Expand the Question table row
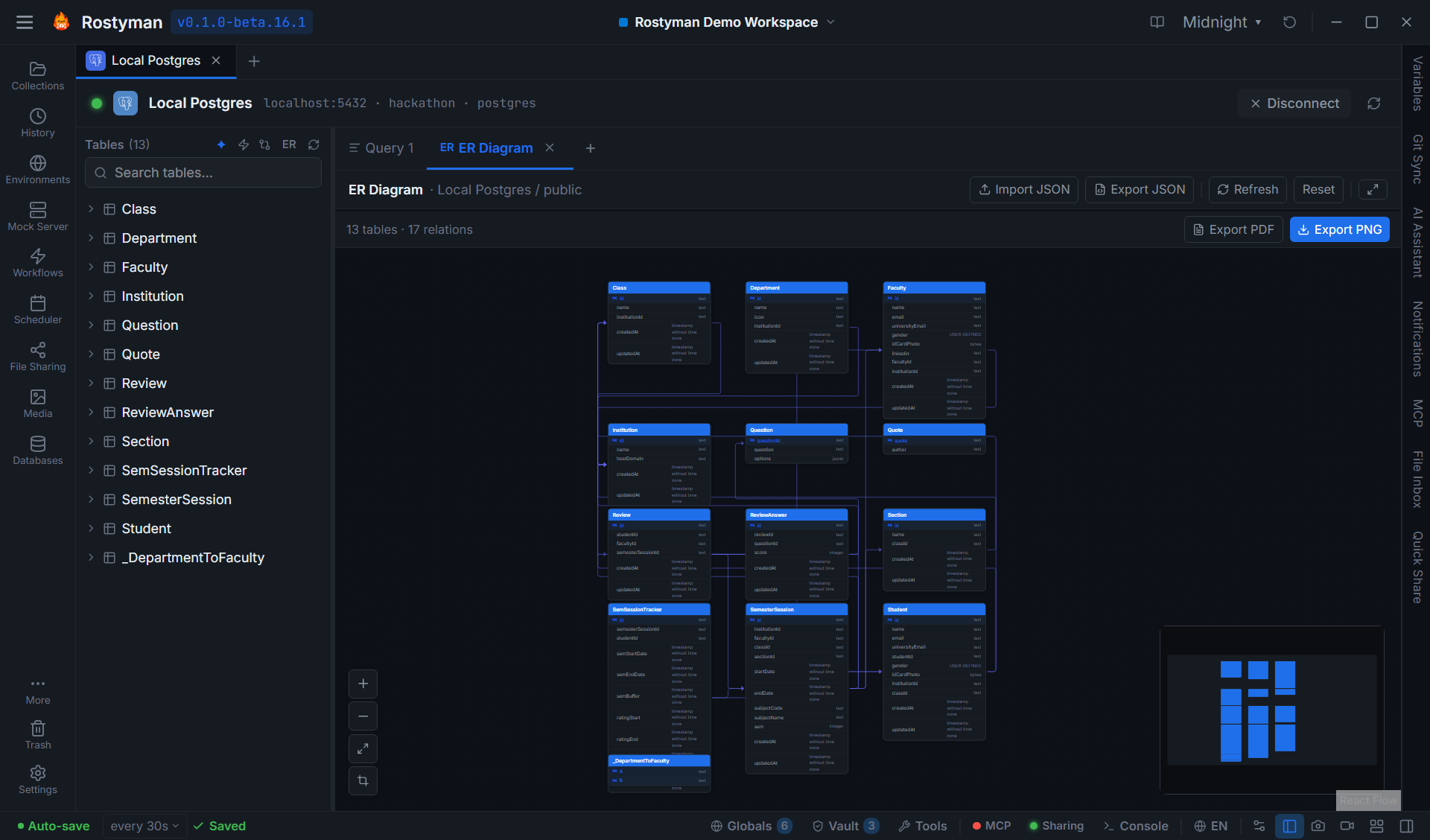 pyautogui.click(x=91, y=325)
